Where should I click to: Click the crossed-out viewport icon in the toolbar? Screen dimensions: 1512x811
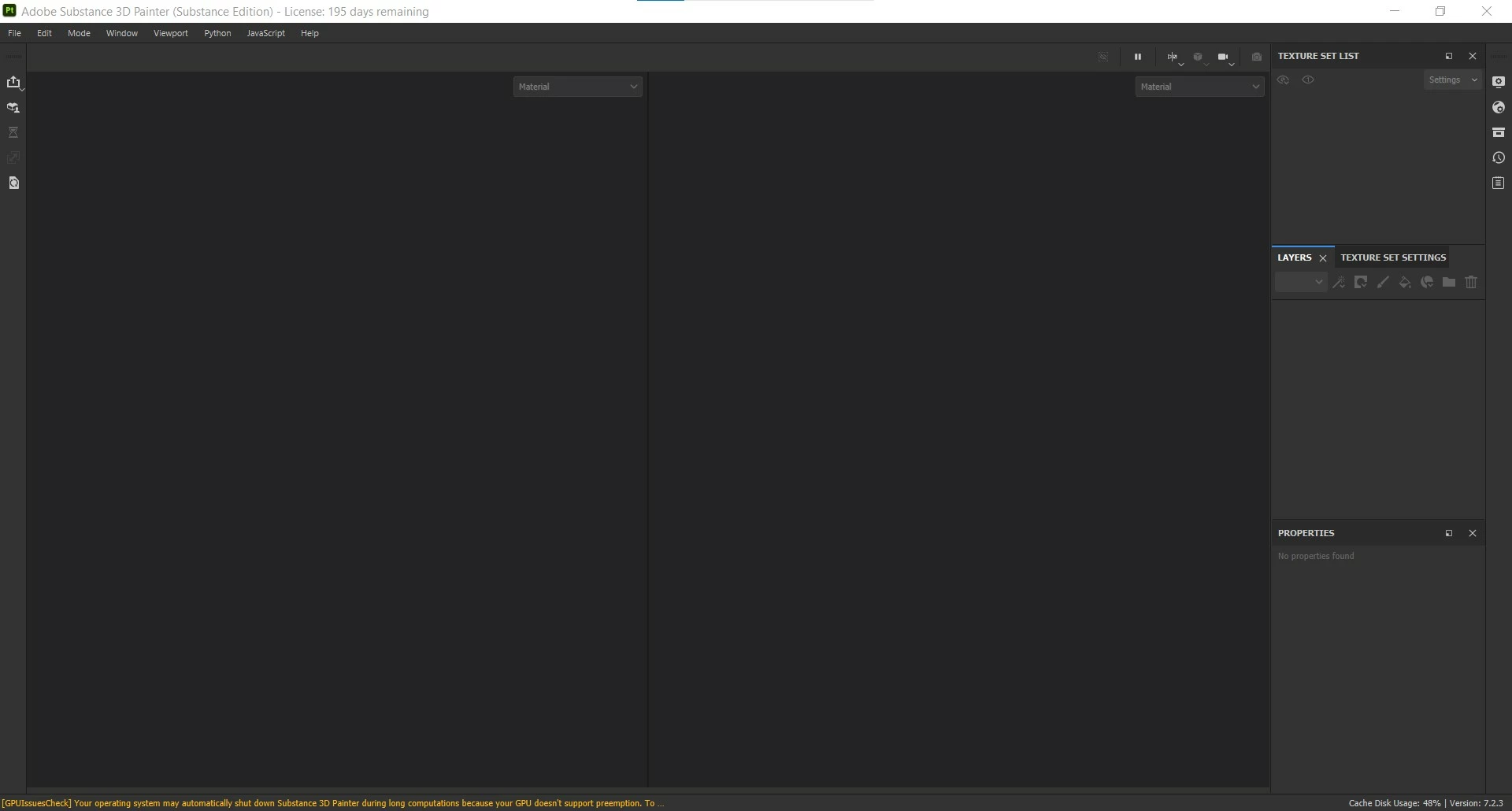coord(1103,57)
